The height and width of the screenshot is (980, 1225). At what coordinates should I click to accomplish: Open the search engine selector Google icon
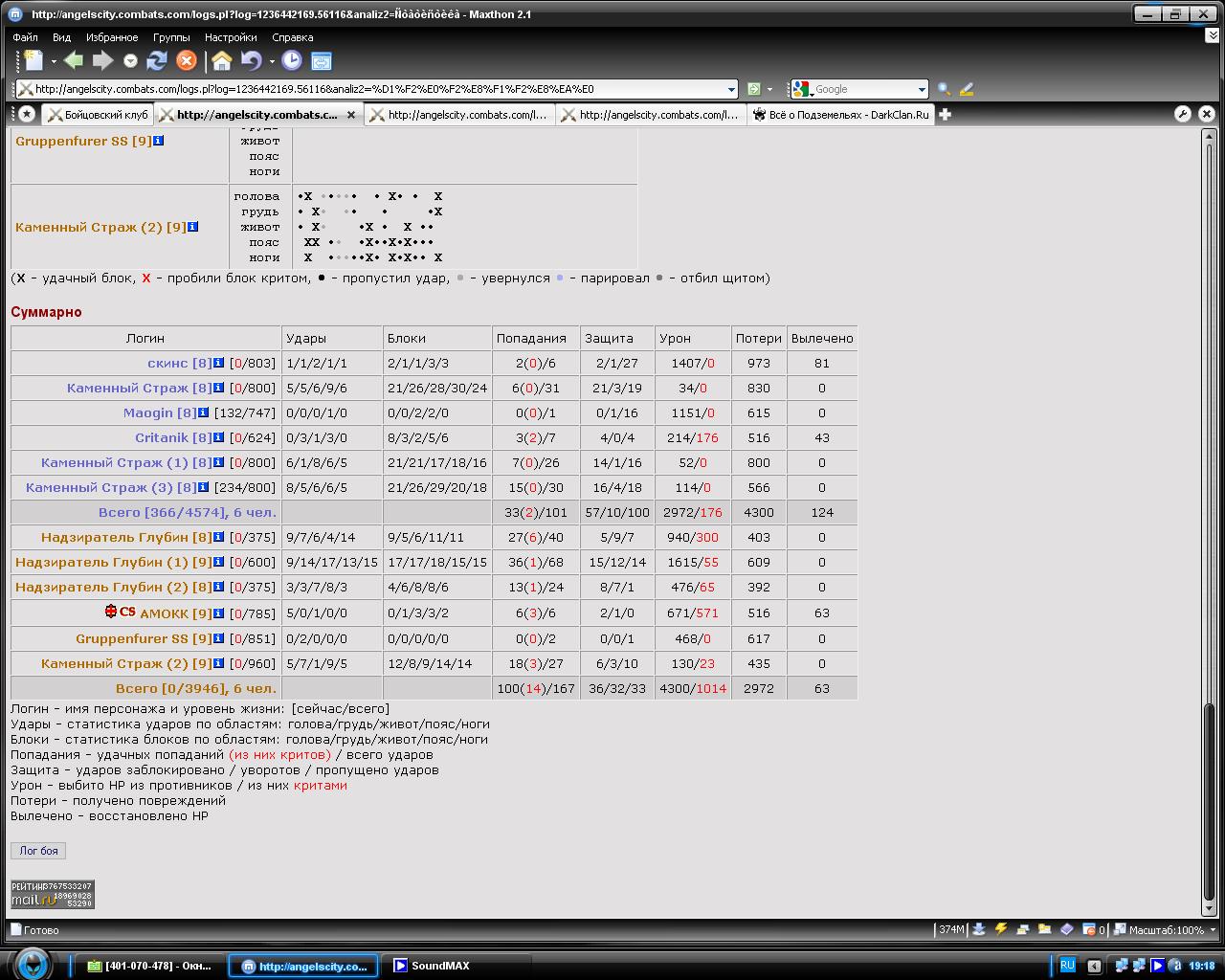tap(801, 89)
